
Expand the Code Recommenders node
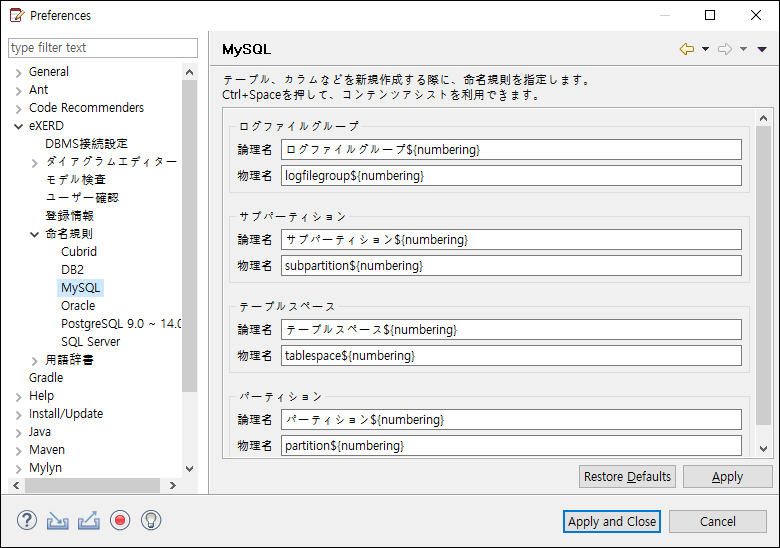pos(18,108)
